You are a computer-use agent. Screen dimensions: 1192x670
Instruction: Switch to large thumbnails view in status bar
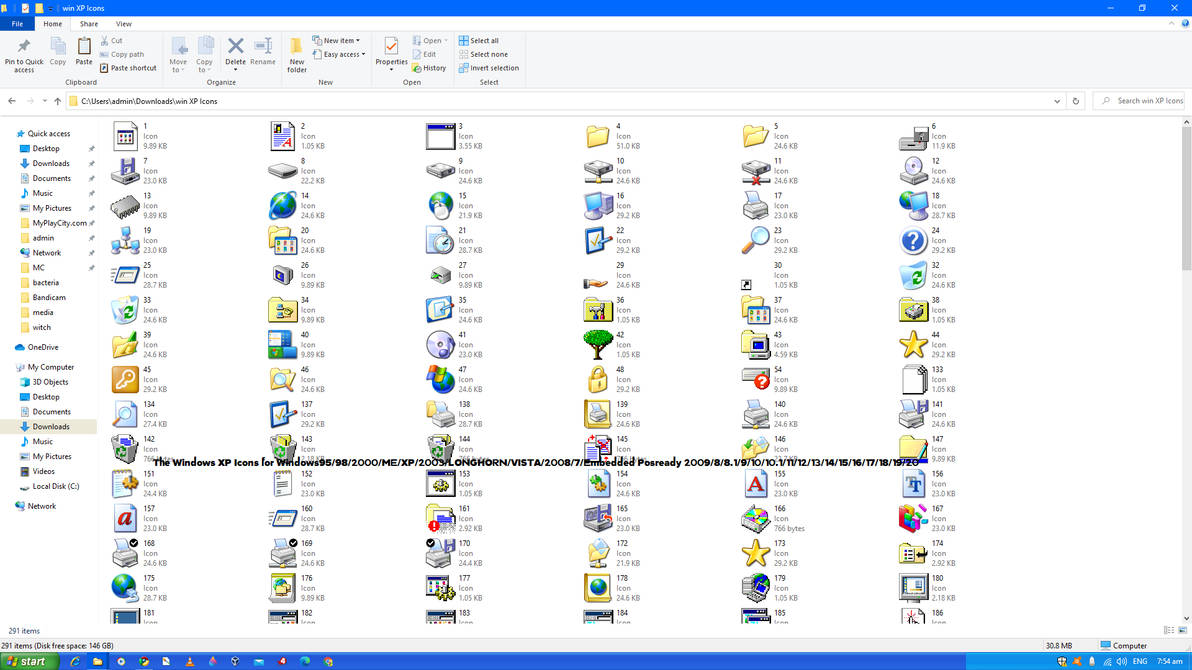(1184, 629)
